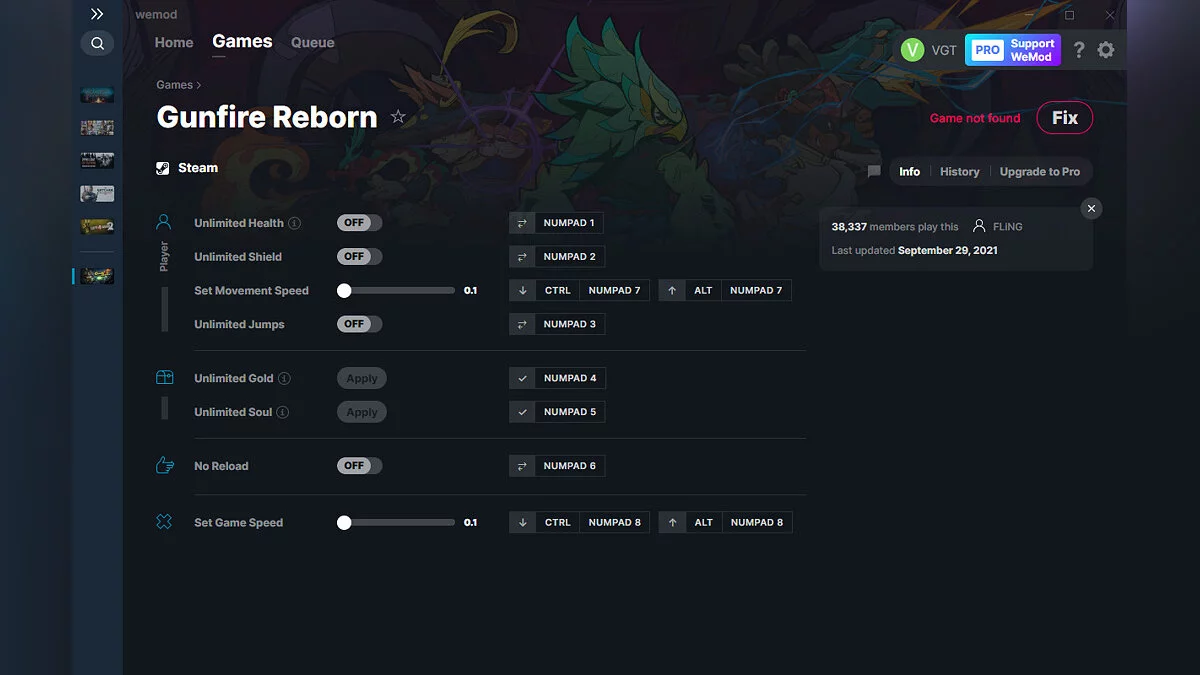Click increase arrow icon for ALT NUMPAD 7

tap(672, 291)
